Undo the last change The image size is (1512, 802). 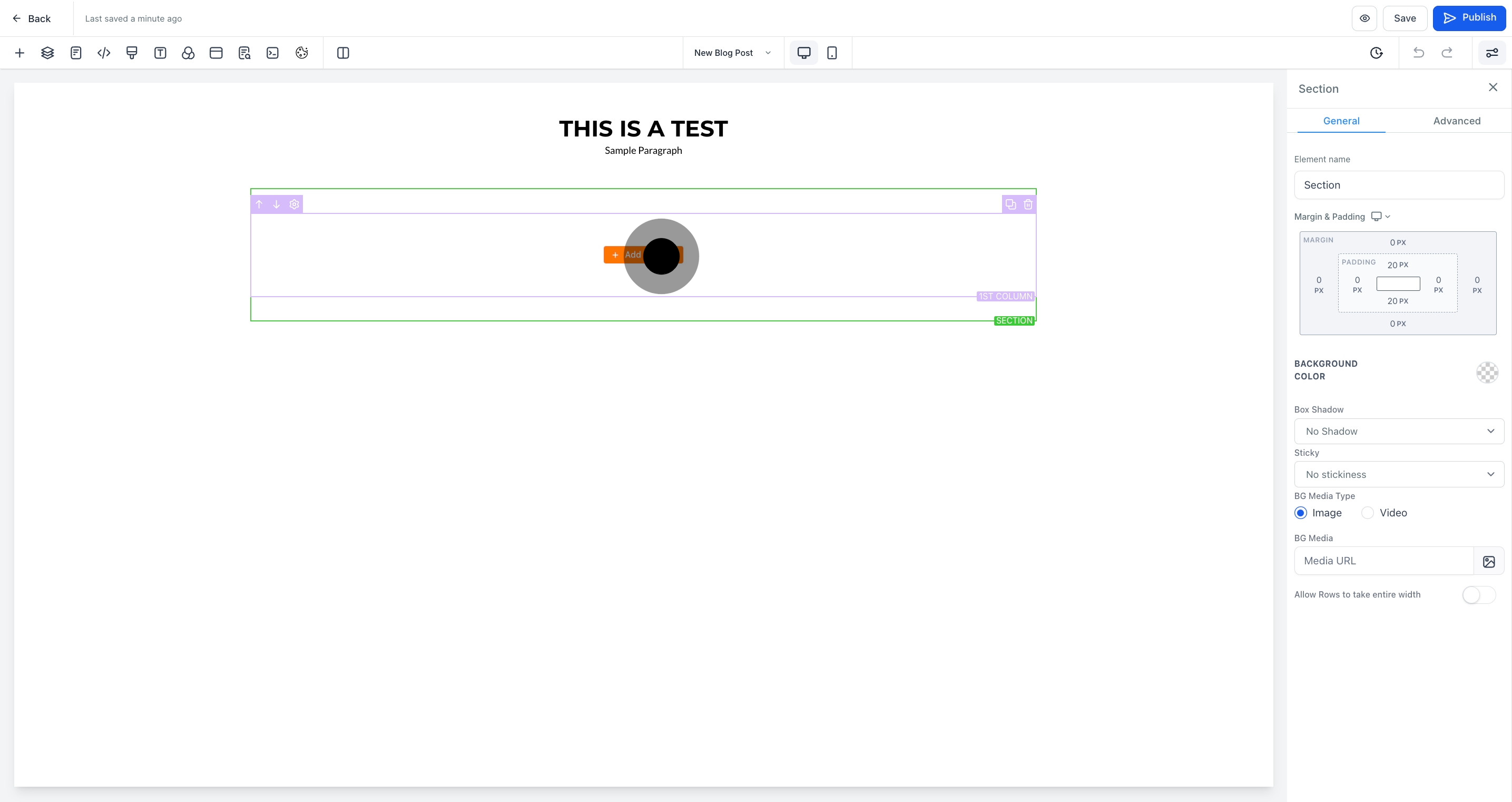pyautogui.click(x=1419, y=52)
